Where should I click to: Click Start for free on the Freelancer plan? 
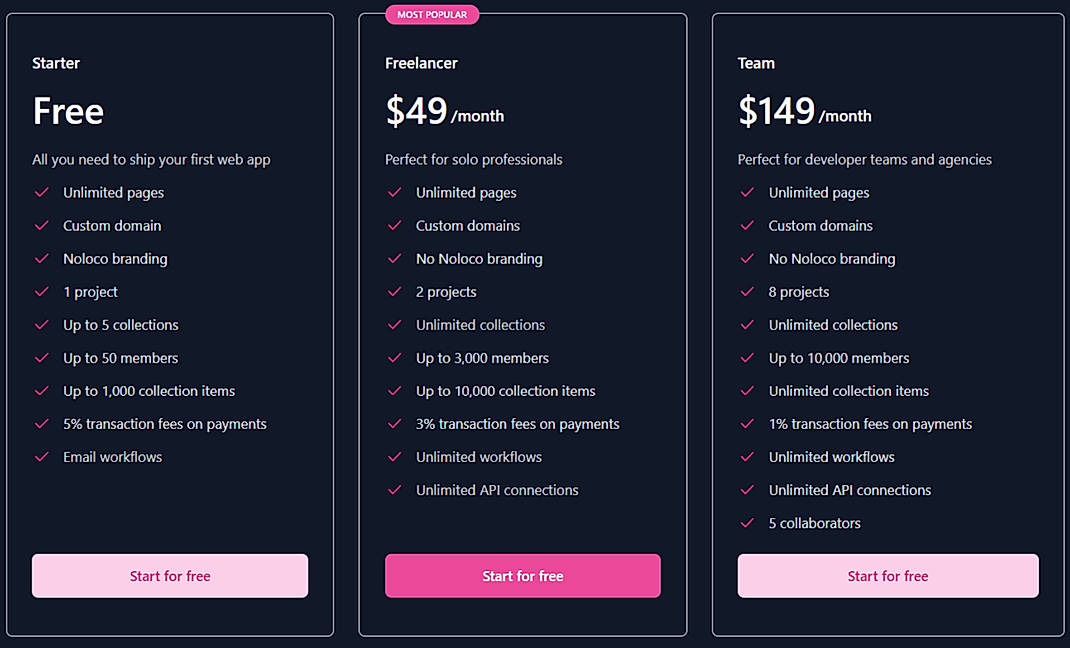tap(522, 576)
